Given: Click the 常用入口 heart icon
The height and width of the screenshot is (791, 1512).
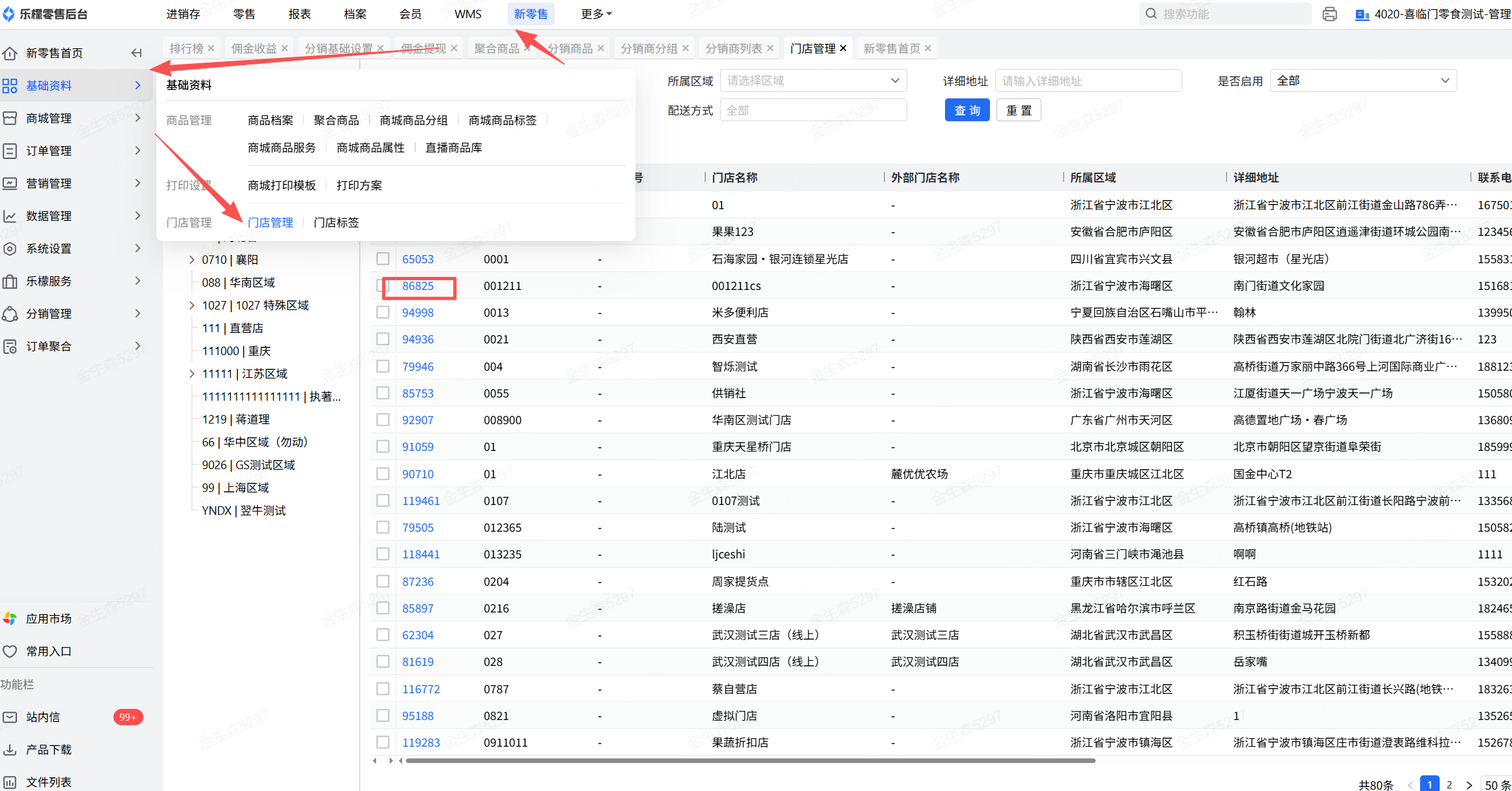Looking at the screenshot, I should (x=10, y=651).
